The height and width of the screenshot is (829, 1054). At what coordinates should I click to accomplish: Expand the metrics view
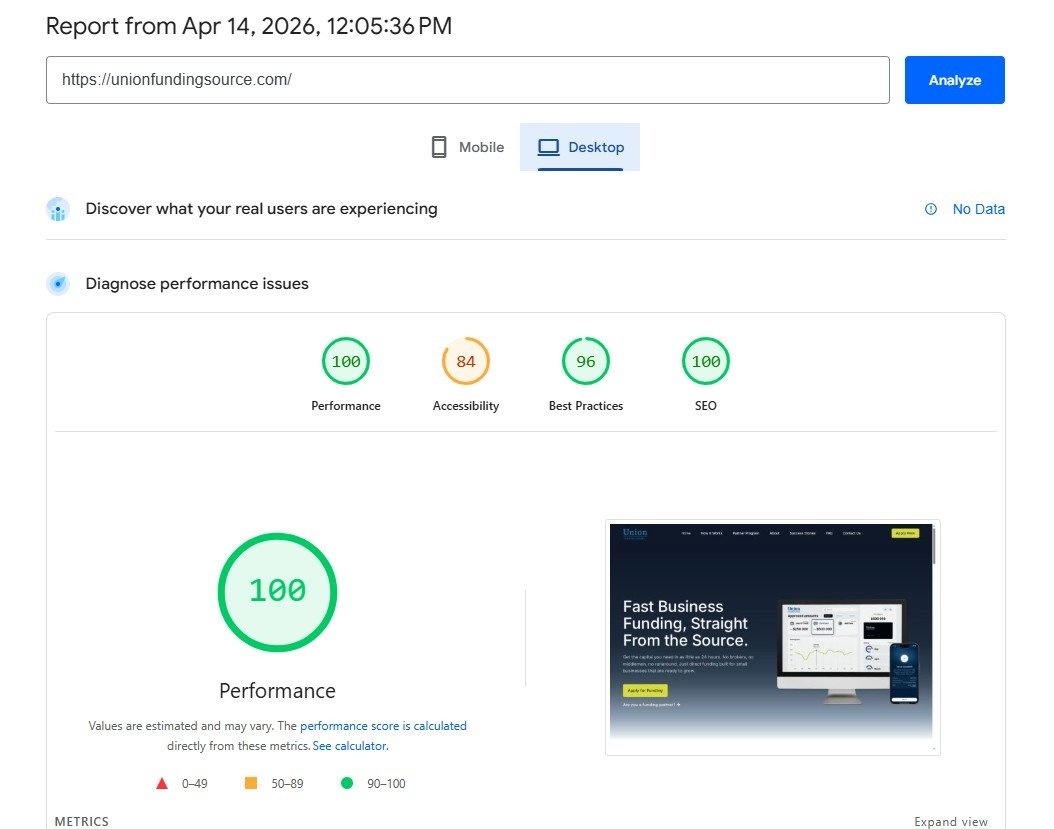point(950,822)
